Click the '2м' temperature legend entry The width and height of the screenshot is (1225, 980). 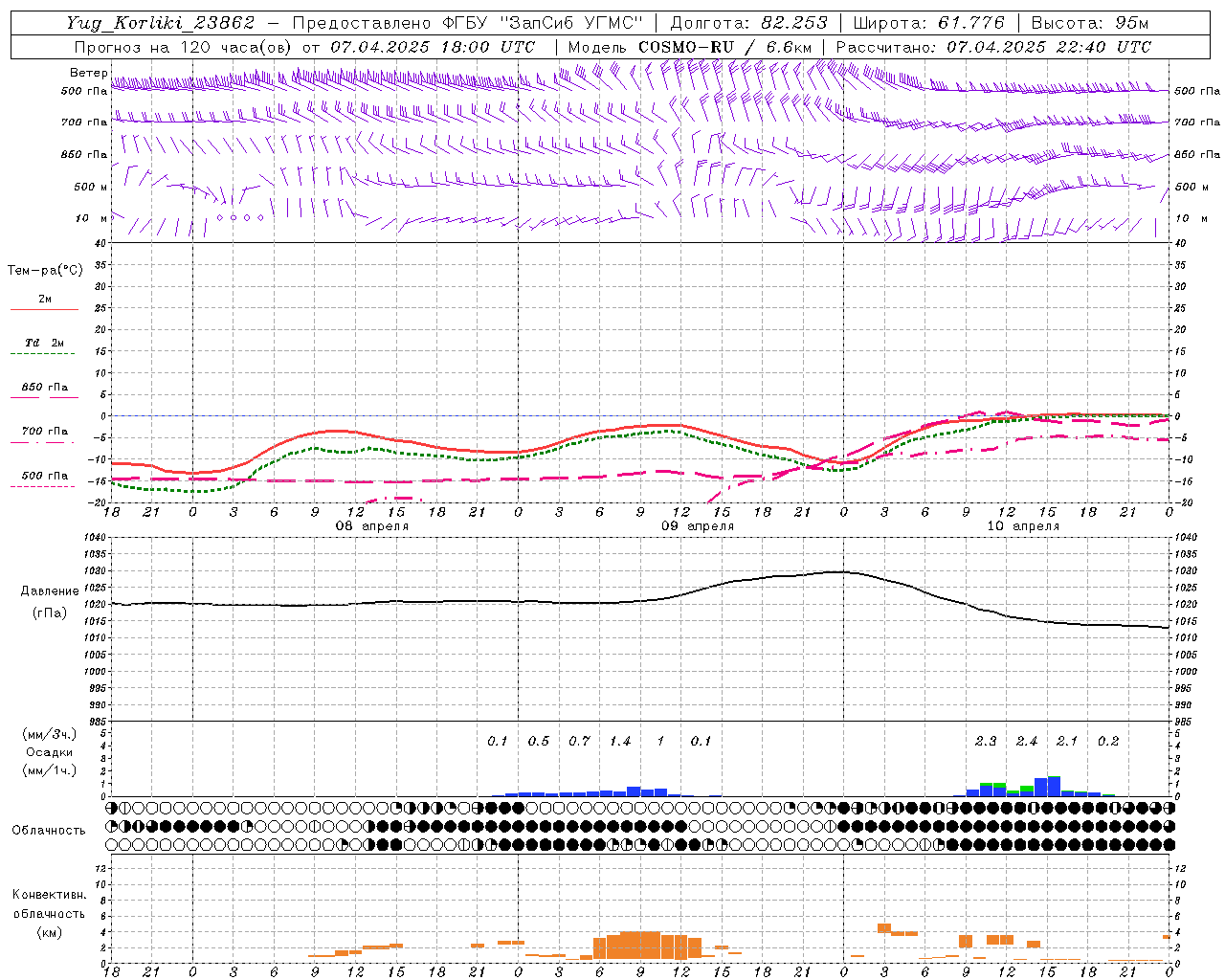tap(45, 300)
